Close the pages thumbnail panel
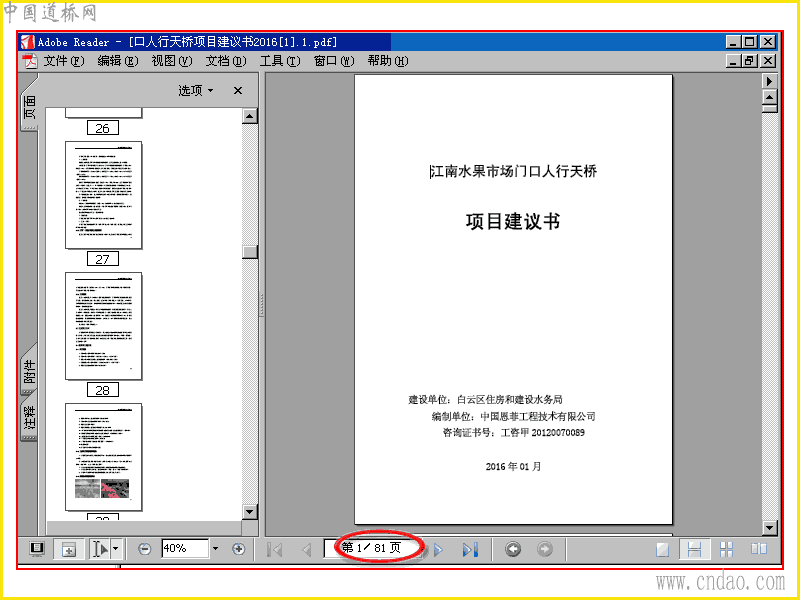Image resolution: width=800 pixels, height=600 pixels. 238,91
